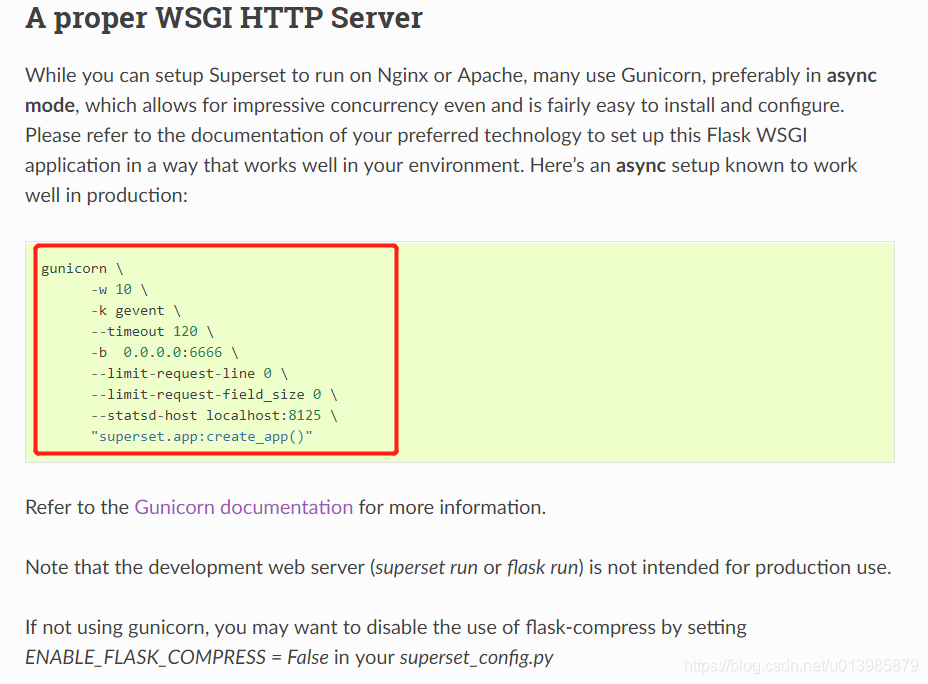This screenshot has height=684, width=928.
Task: Click 'If not using gunicorn' sentence start
Action: [117, 627]
